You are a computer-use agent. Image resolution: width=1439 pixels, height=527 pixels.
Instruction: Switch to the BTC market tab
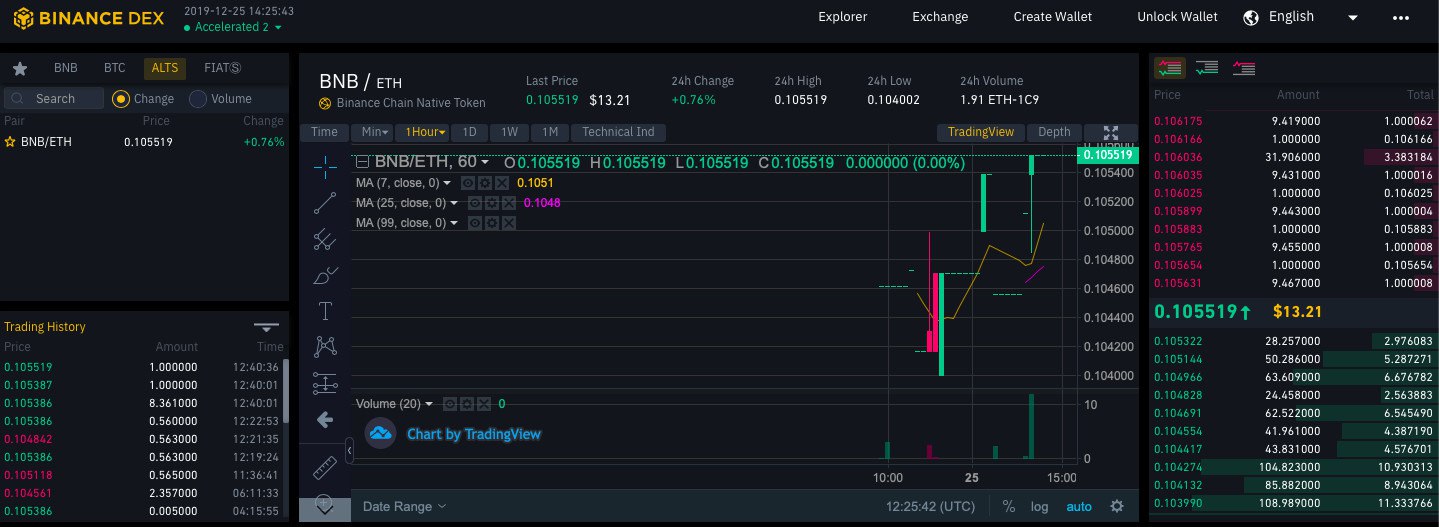pyautogui.click(x=115, y=68)
